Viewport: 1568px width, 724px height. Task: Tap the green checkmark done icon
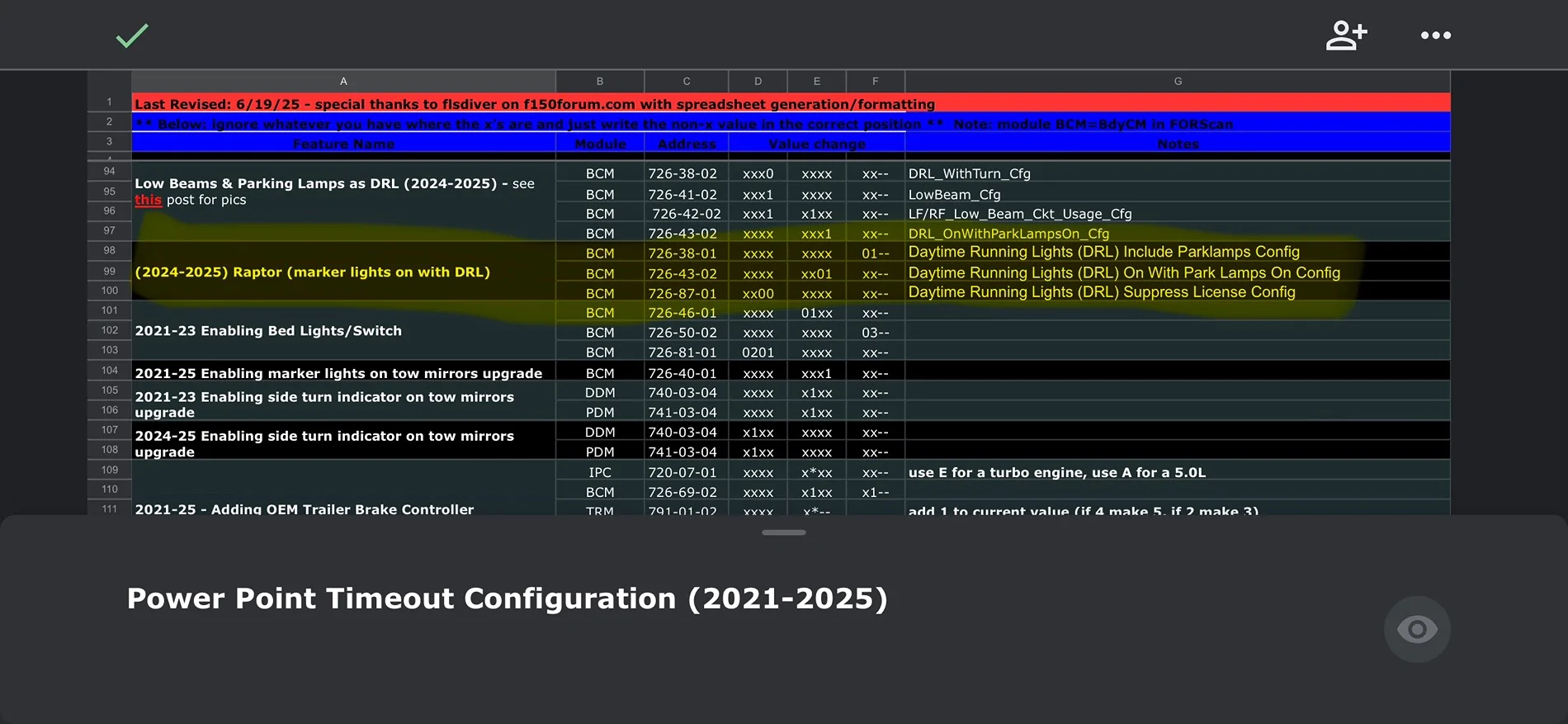tap(132, 35)
